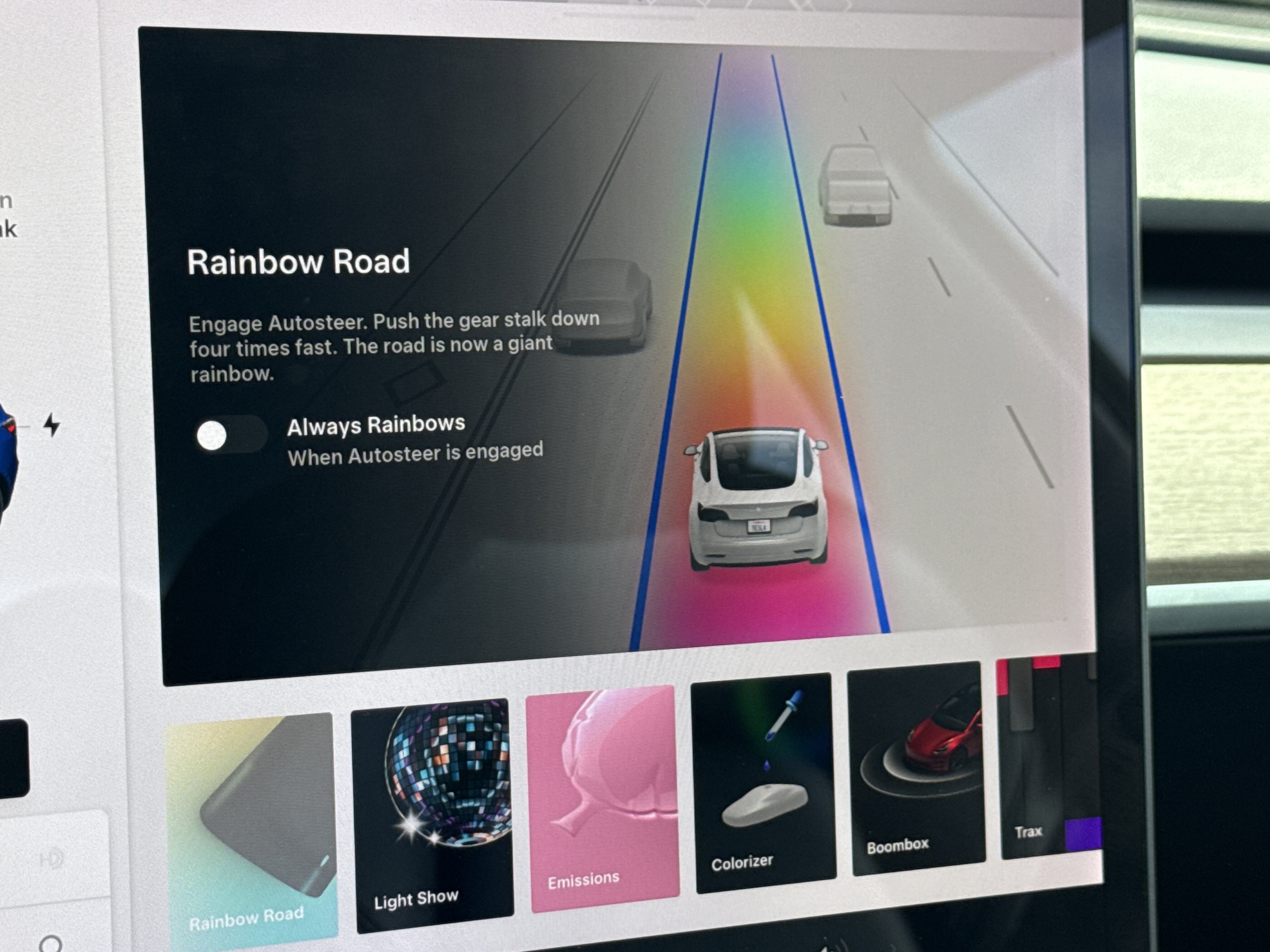Tap the charge port lightning bolt icon
The width and height of the screenshot is (1270, 952).
[x=52, y=425]
